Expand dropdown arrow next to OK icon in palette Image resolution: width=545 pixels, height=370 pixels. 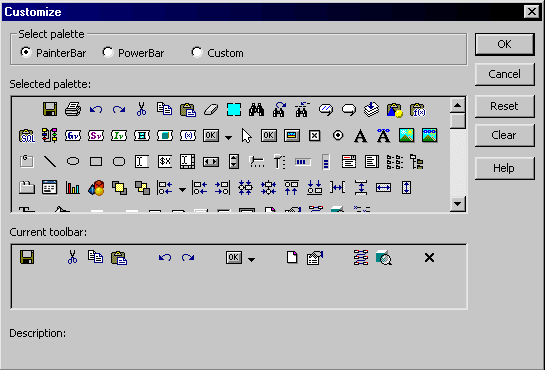pos(228,138)
